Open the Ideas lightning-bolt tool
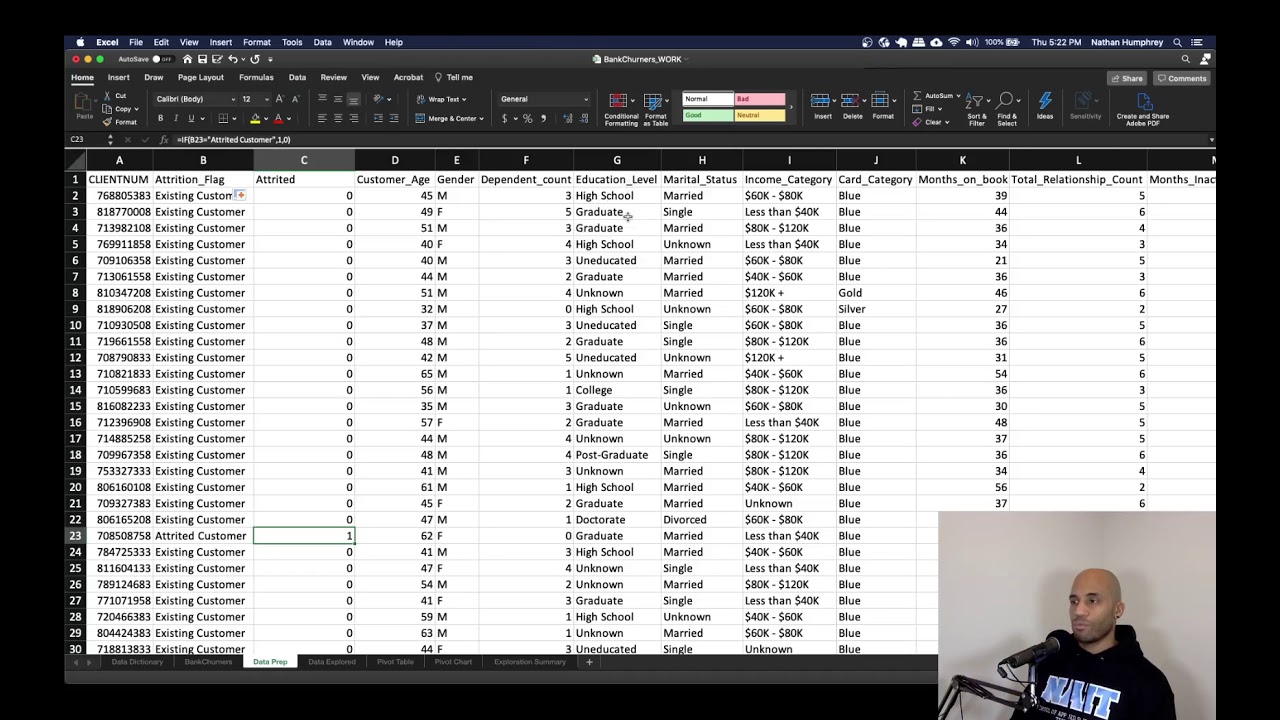This screenshot has height=720, width=1280. click(1045, 106)
